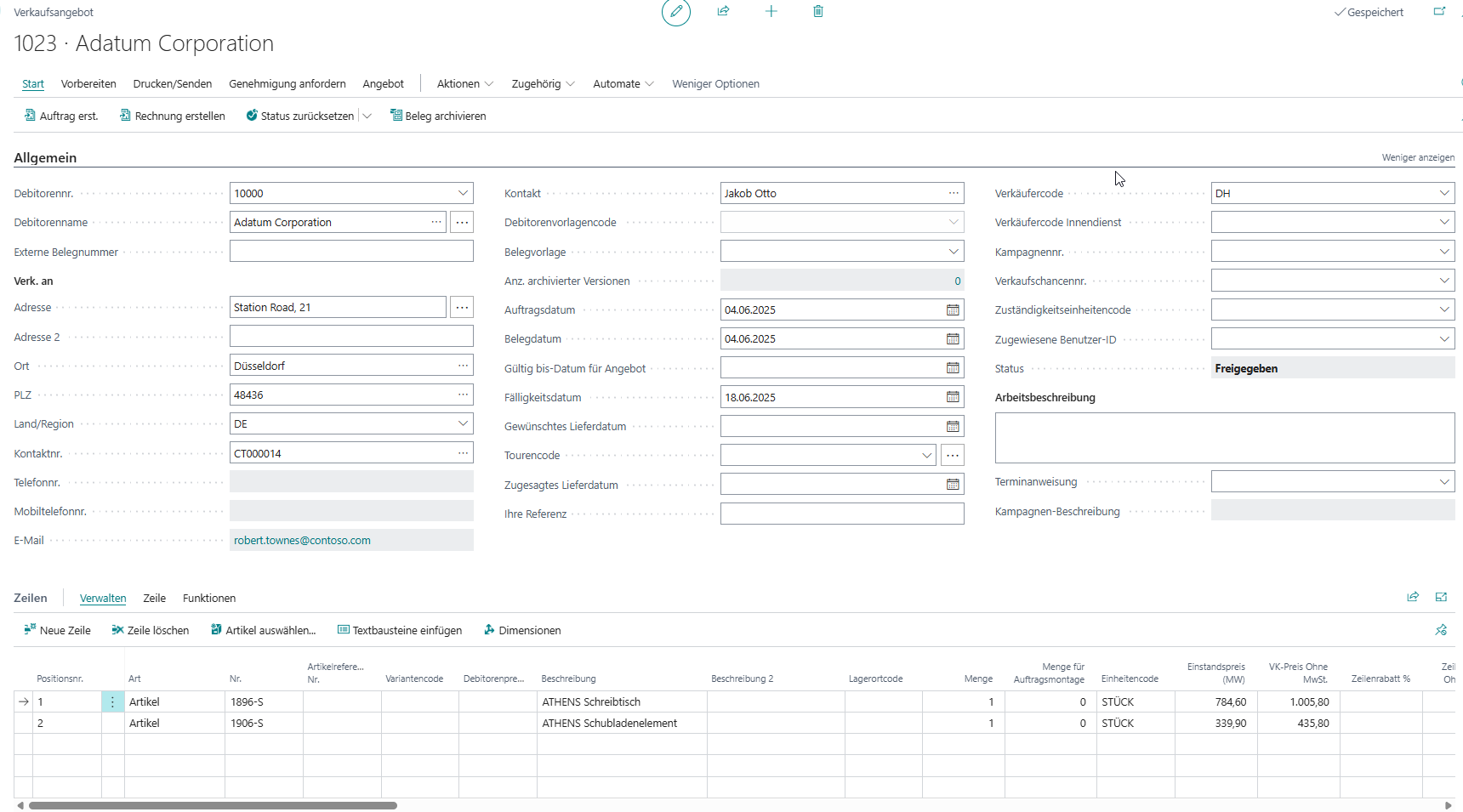Click the trash delete icon in header

coord(818,11)
